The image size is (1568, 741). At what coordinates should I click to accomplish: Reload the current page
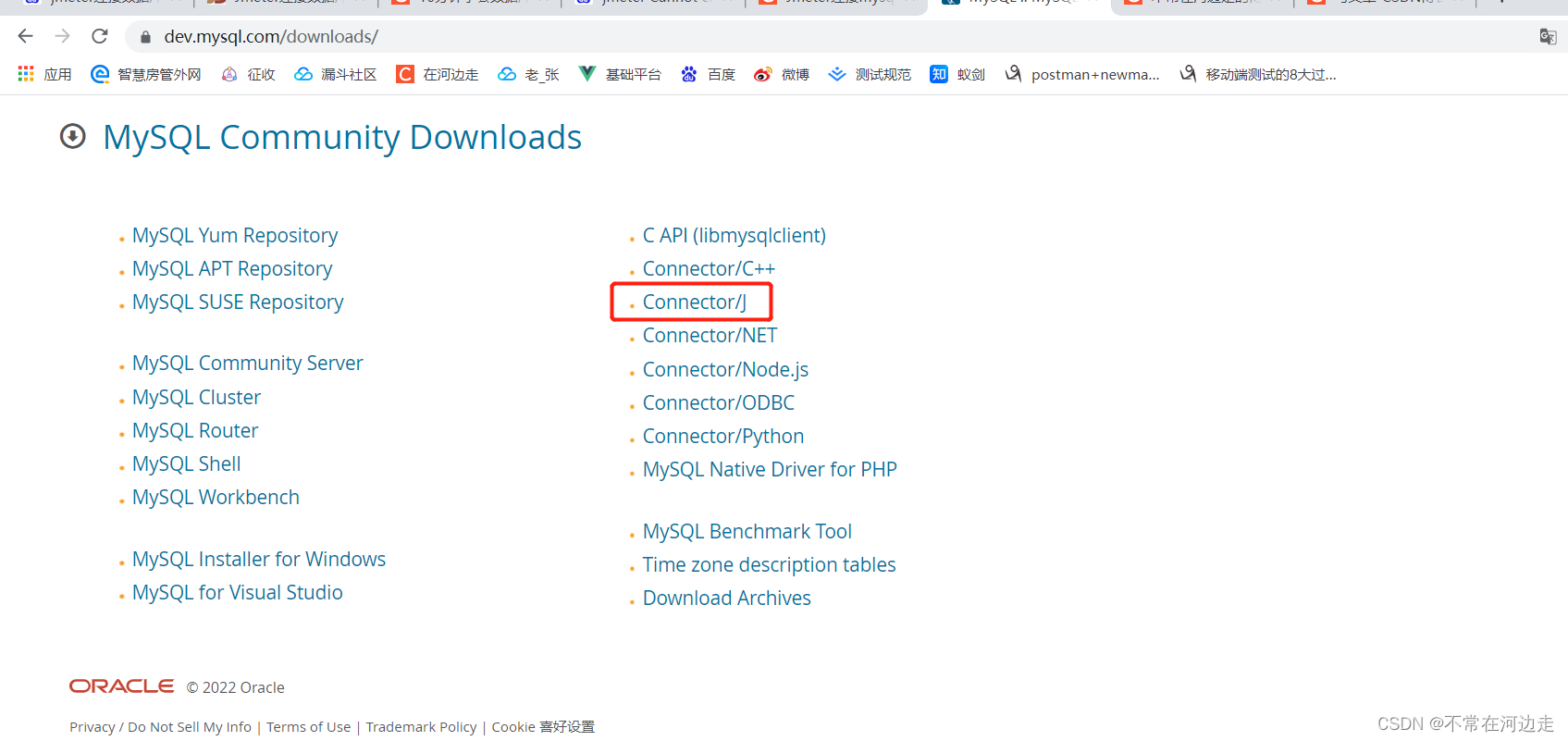pyautogui.click(x=100, y=36)
